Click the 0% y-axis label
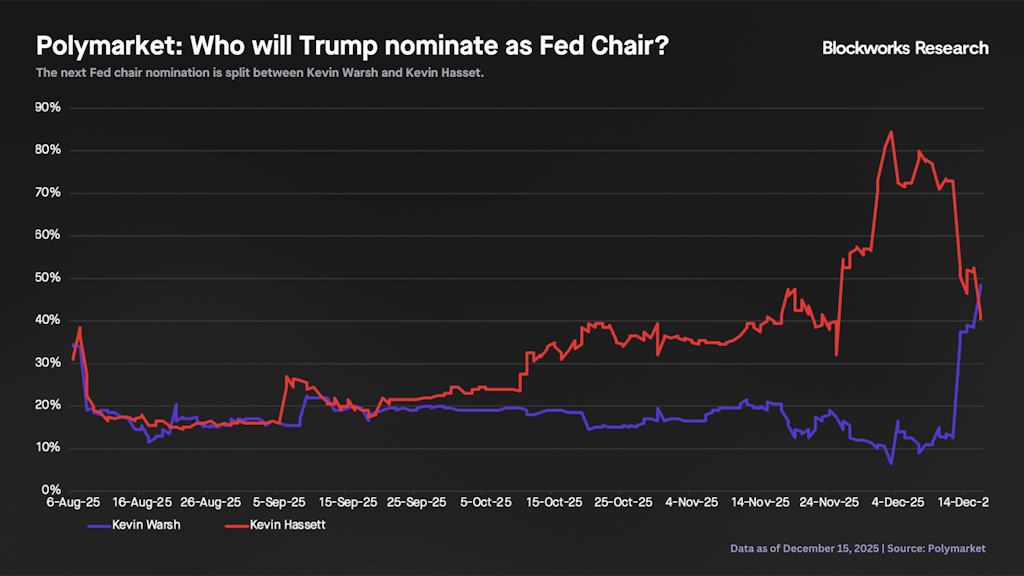The width and height of the screenshot is (1024, 576). pos(51,490)
